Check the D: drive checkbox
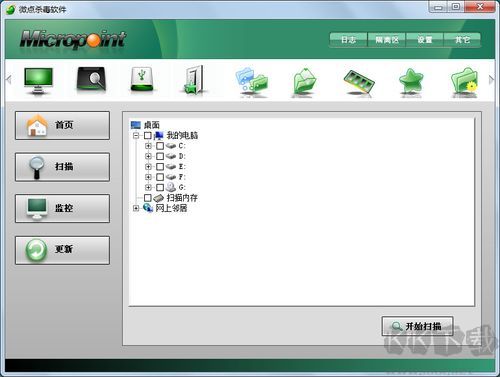500x377 pixels. pos(160,156)
